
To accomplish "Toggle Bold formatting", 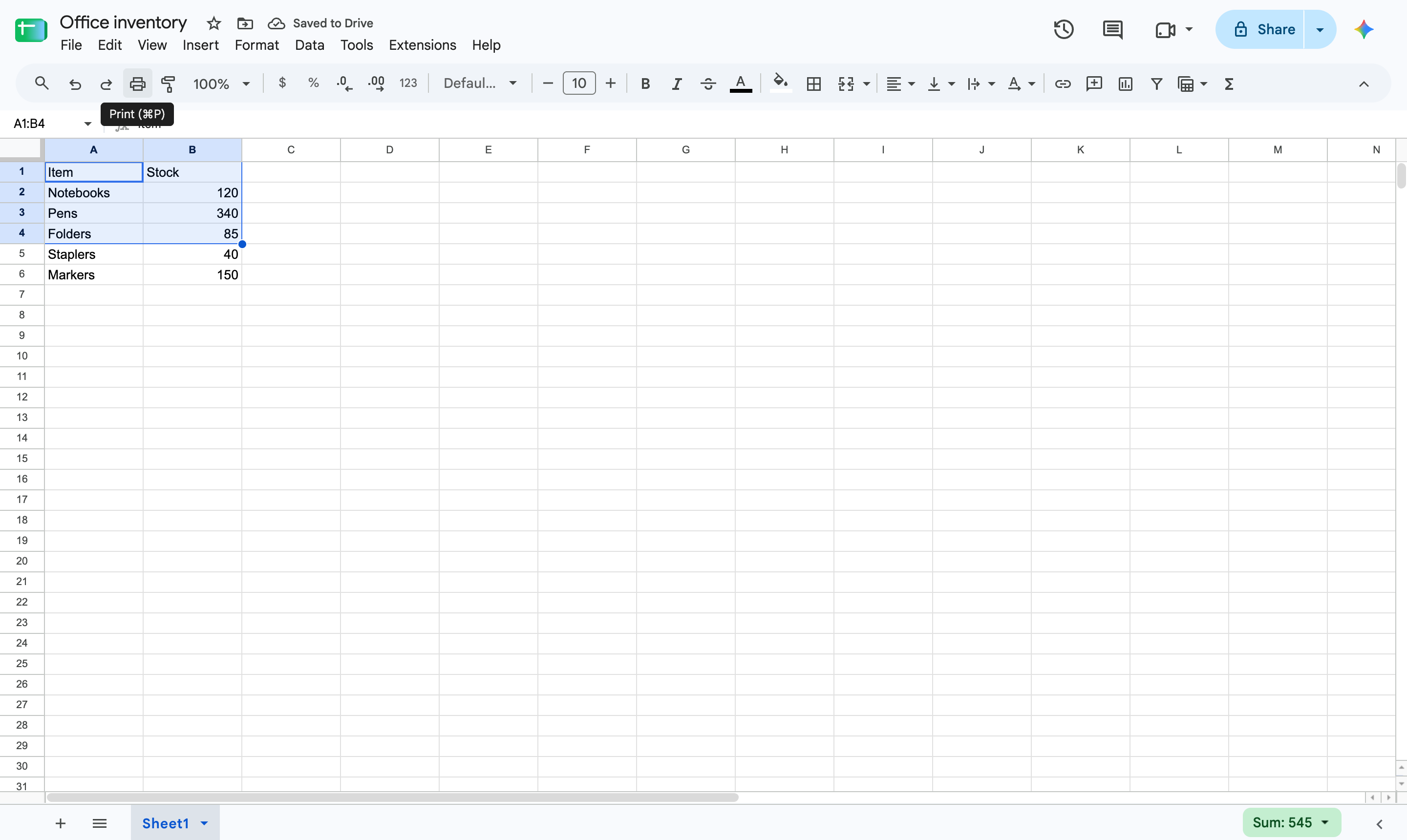I will click(645, 84).
